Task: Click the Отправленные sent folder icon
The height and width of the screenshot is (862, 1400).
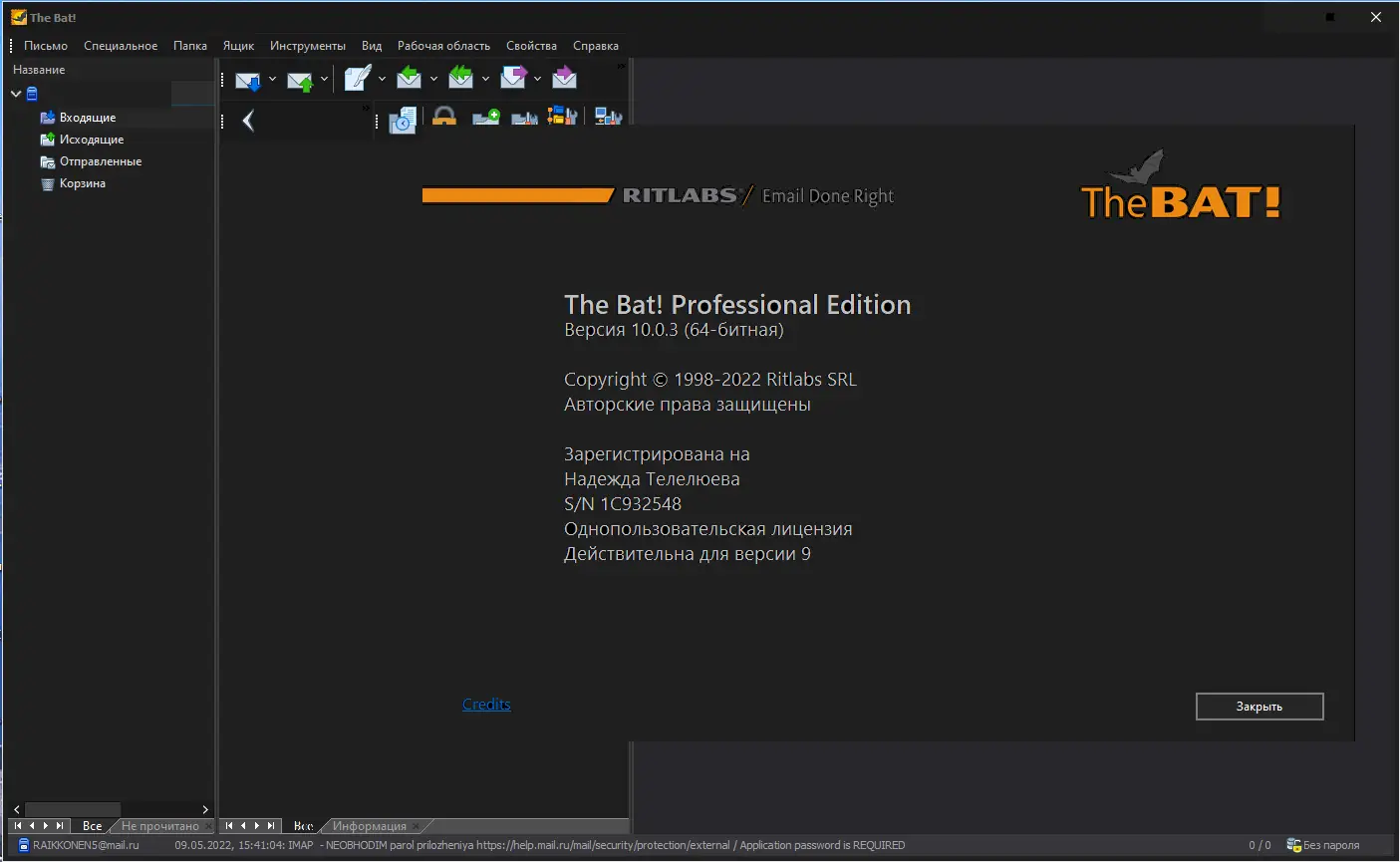Action: [x=48, y=161]
